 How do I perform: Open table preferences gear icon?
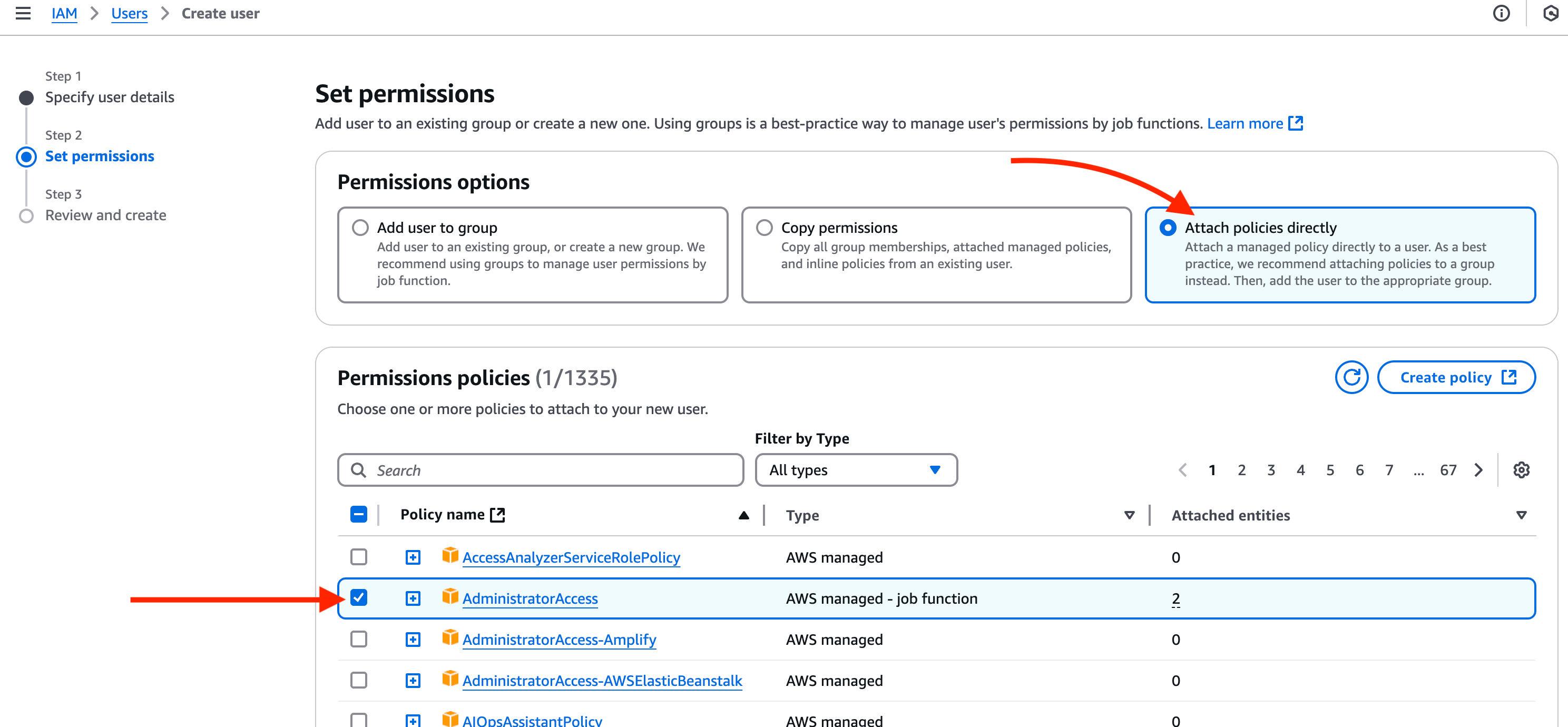pyautogui.click(x=1521, y=470)
